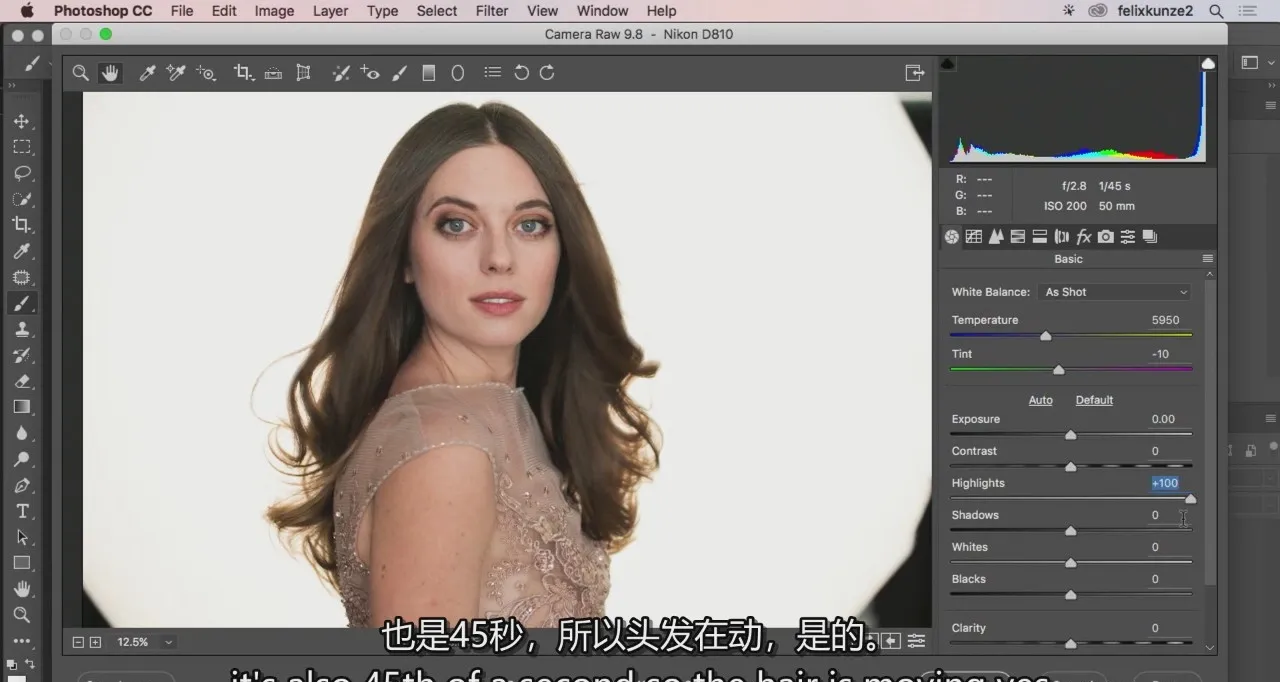Zoom out with the minus button
Viewport: 1280px width, 682px height.
79,642
